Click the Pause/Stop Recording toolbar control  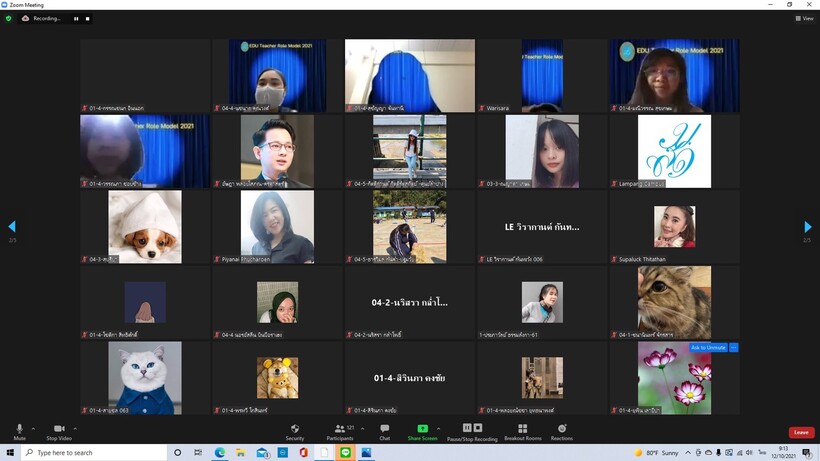click(x=472, y=429)
